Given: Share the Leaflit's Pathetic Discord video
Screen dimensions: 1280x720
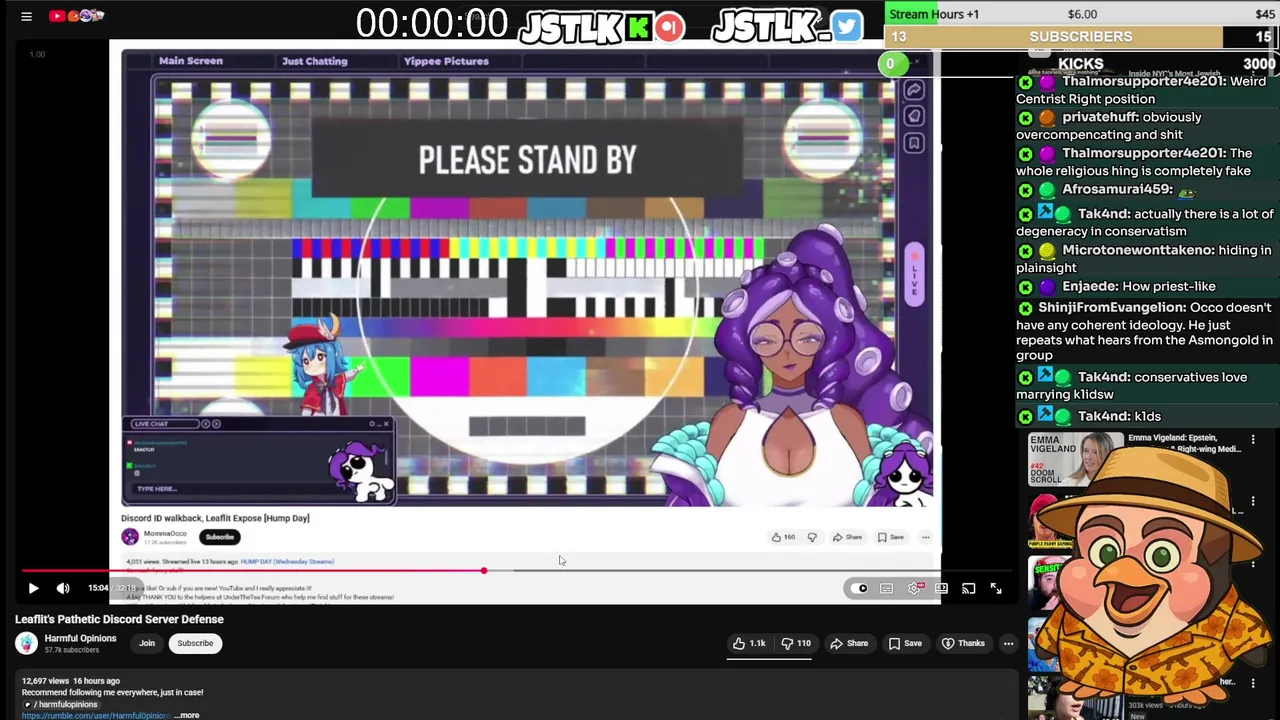Looking at the screenshot, I should pyautogui.click(x=848, y=643).
